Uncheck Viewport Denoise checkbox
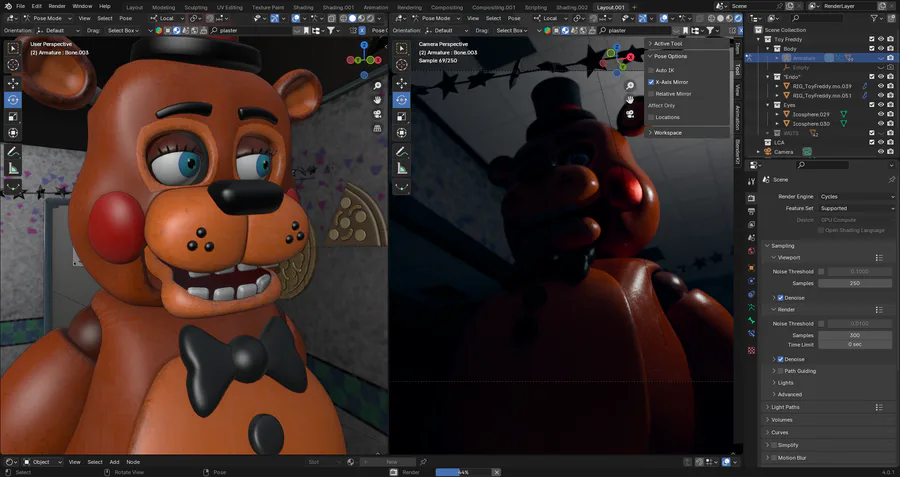This screenshot has height=477, width=900. (781, 298)
